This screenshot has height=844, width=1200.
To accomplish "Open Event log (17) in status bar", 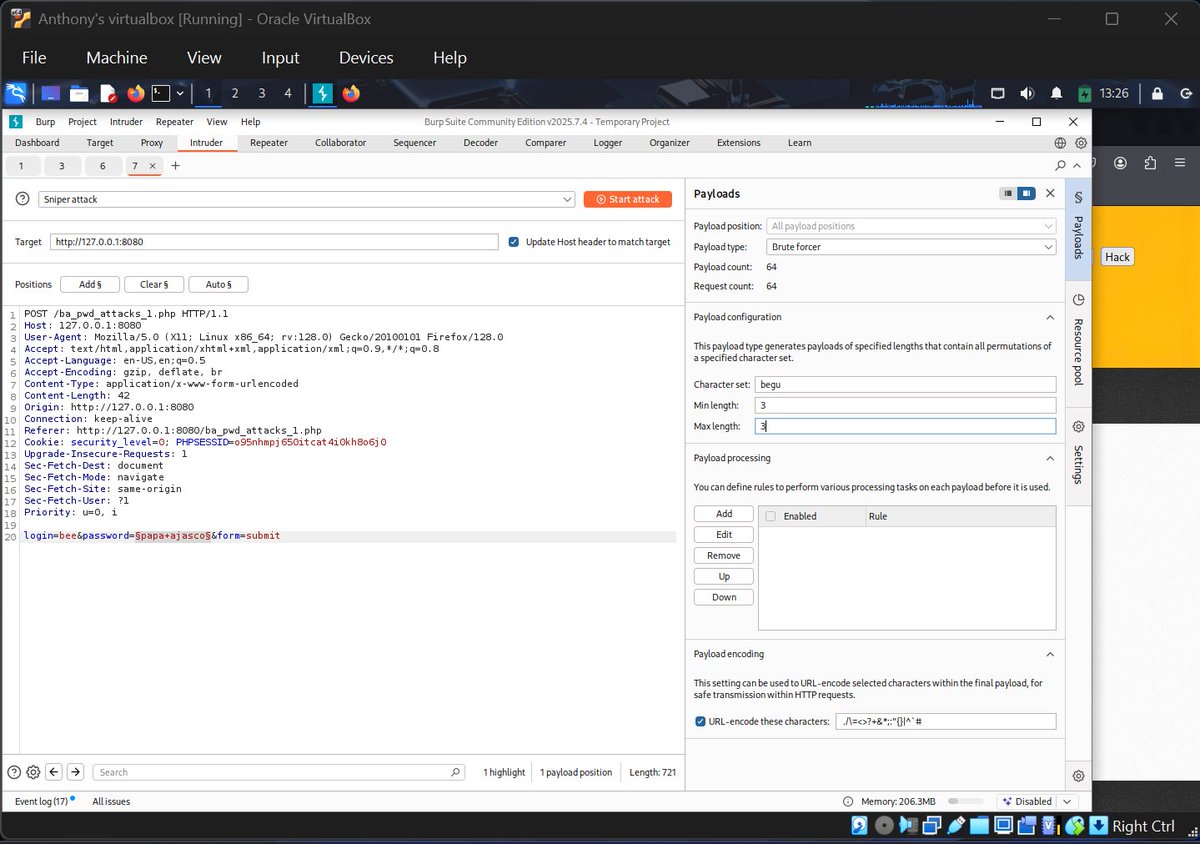I will [42, 801].
